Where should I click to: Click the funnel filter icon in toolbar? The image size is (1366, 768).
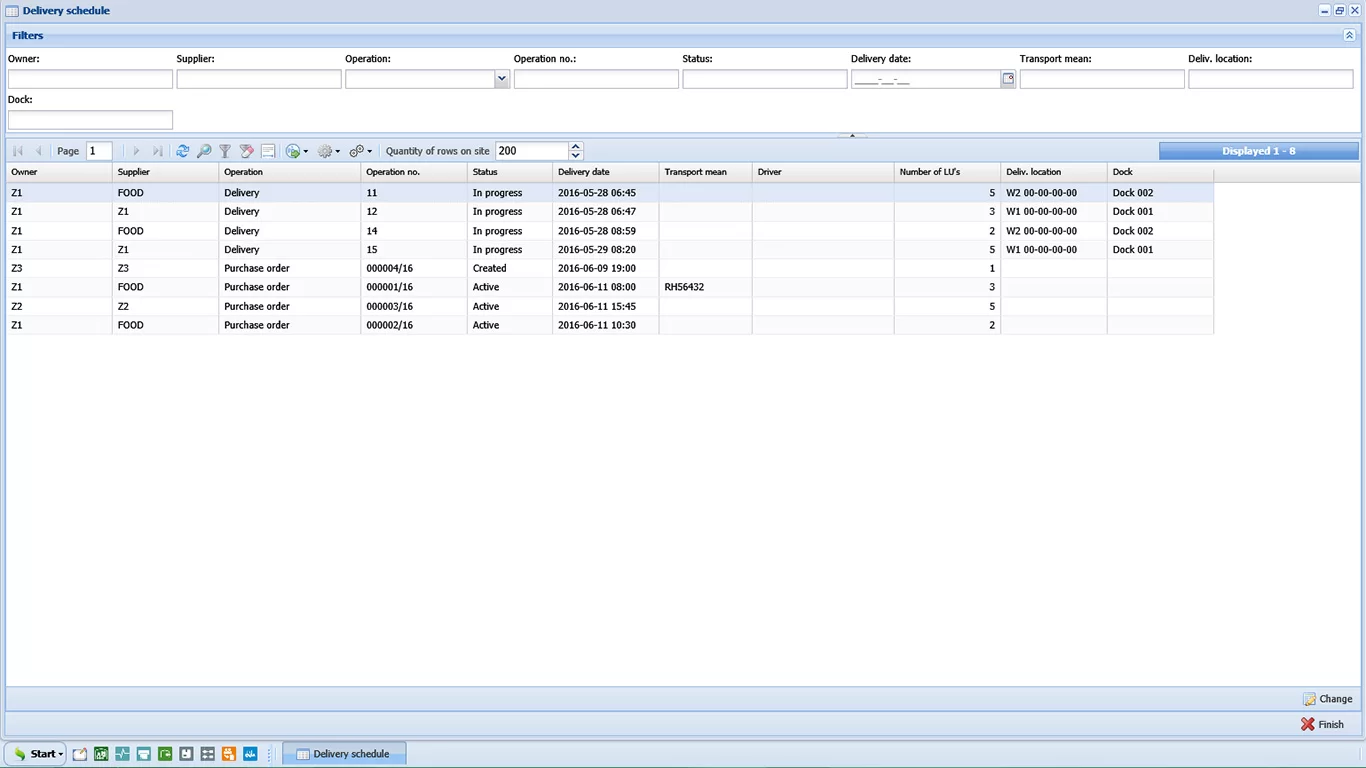225,151
